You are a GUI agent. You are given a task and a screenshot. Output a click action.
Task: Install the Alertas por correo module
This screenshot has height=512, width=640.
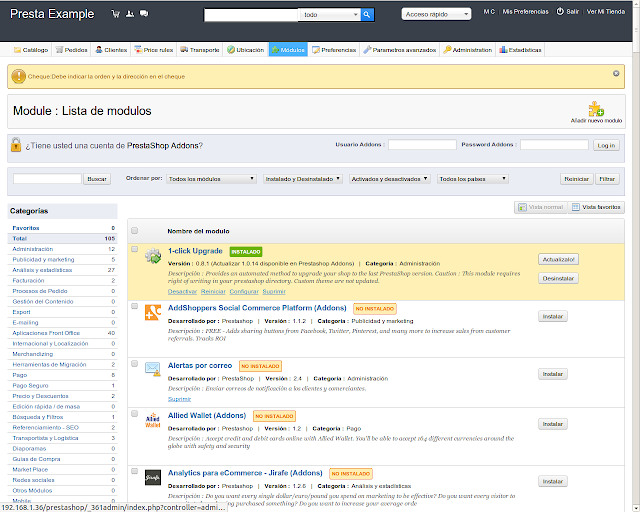point(553,374)
